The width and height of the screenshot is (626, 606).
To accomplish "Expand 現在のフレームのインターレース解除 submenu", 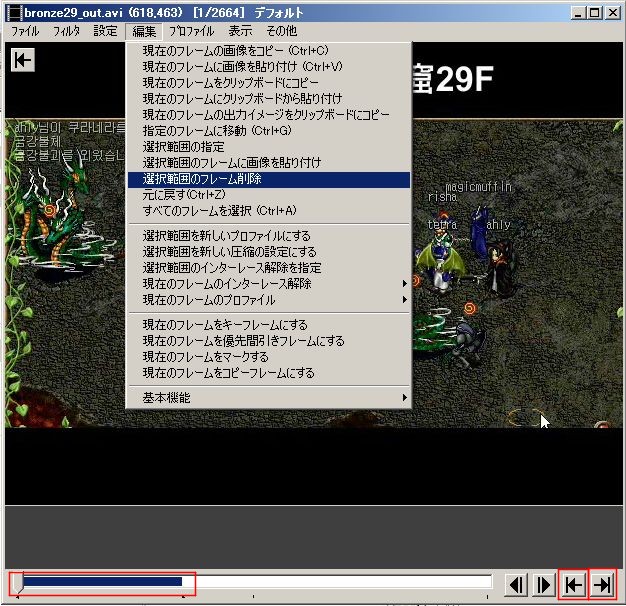I will pyautogui.click(x=269, y=284).
